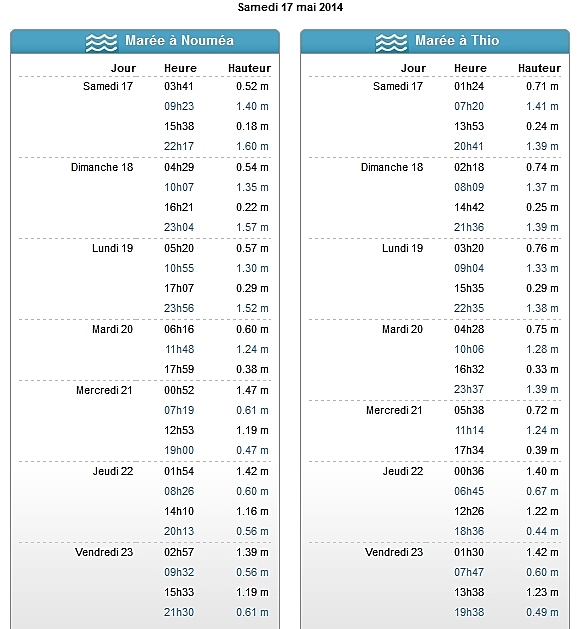Click the 22h17 high tide time in Nouméa
580x629 pixels.
click(178, 146)
